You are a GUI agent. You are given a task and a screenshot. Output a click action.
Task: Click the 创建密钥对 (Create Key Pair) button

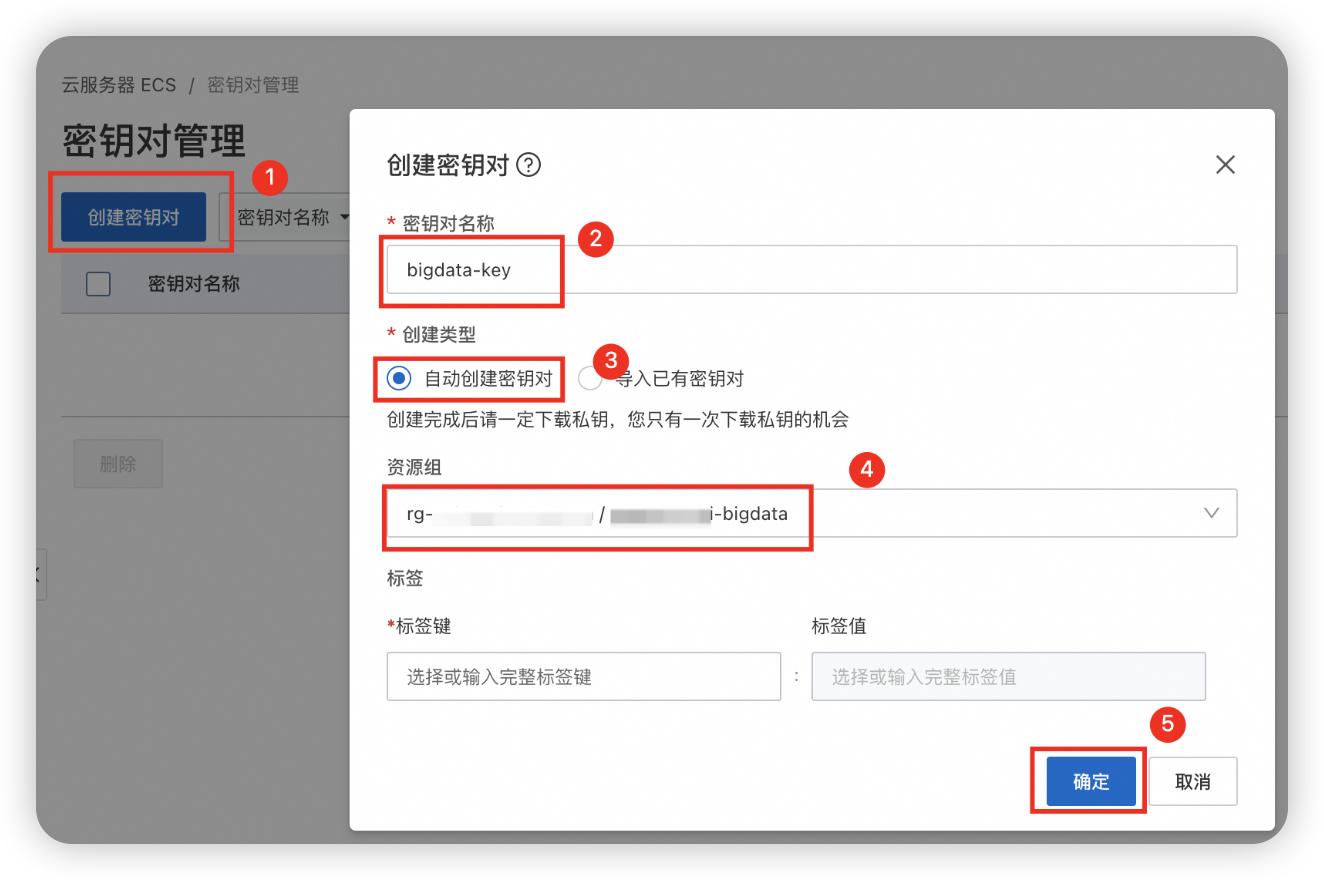click(x=132, y=216)
